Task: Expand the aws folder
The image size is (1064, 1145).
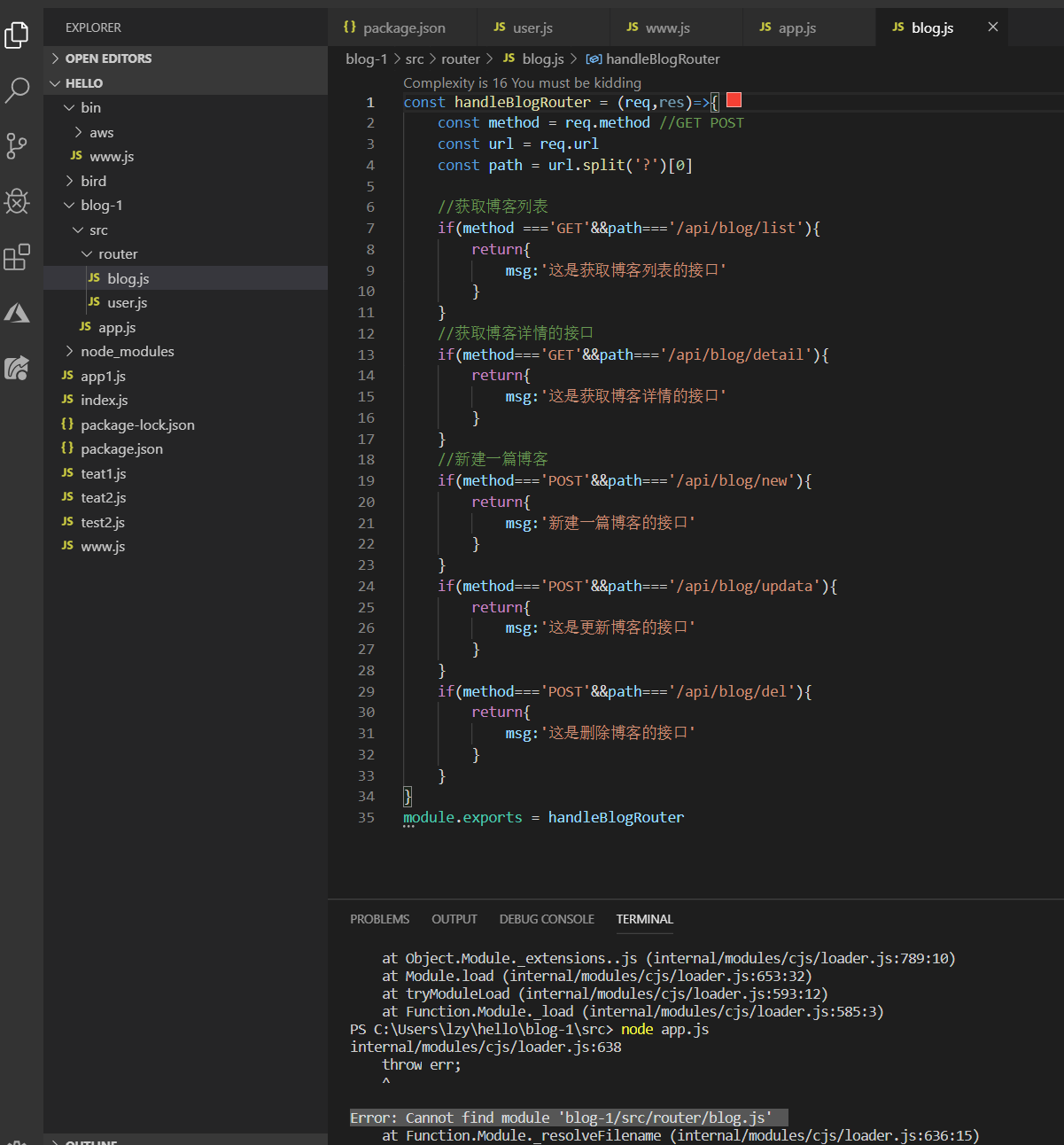Action: click(101, 133)
